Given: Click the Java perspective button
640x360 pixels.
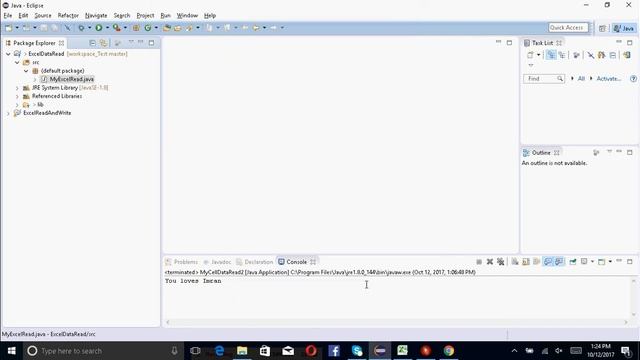Looking at the screenshot, I should [624, 28].
